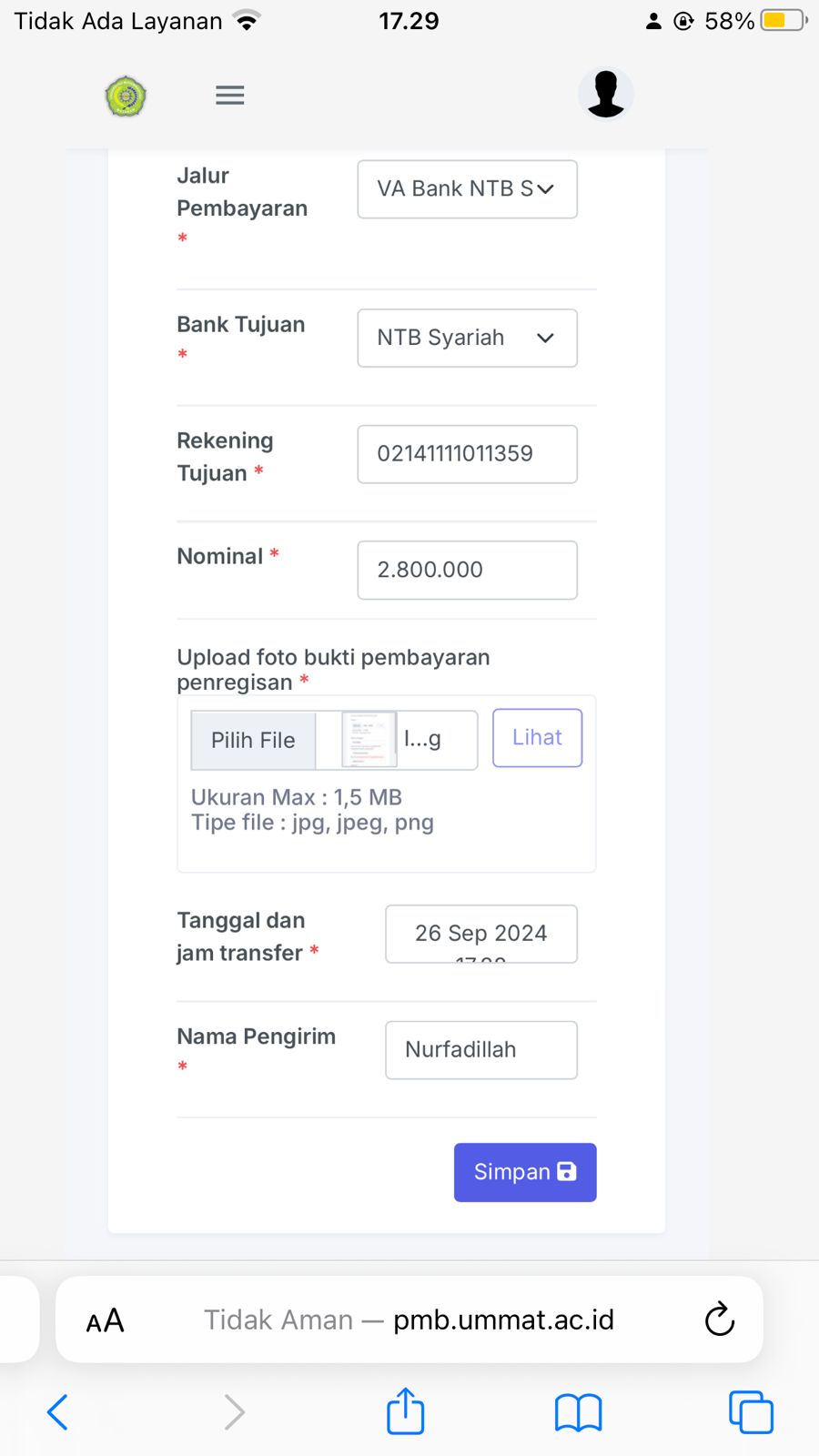
Task: Edit the Rekening Tujuan field
Action: pos(467,454)
